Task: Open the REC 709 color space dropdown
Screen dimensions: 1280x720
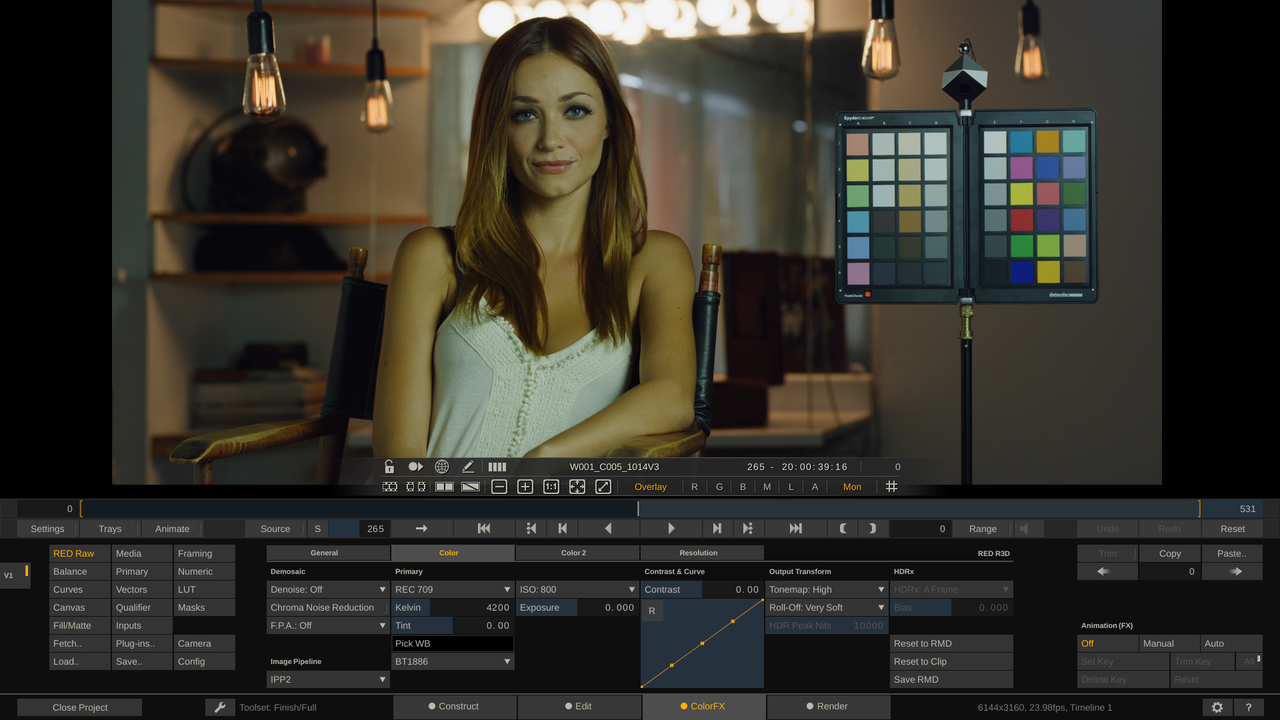Action: [452, 590]
